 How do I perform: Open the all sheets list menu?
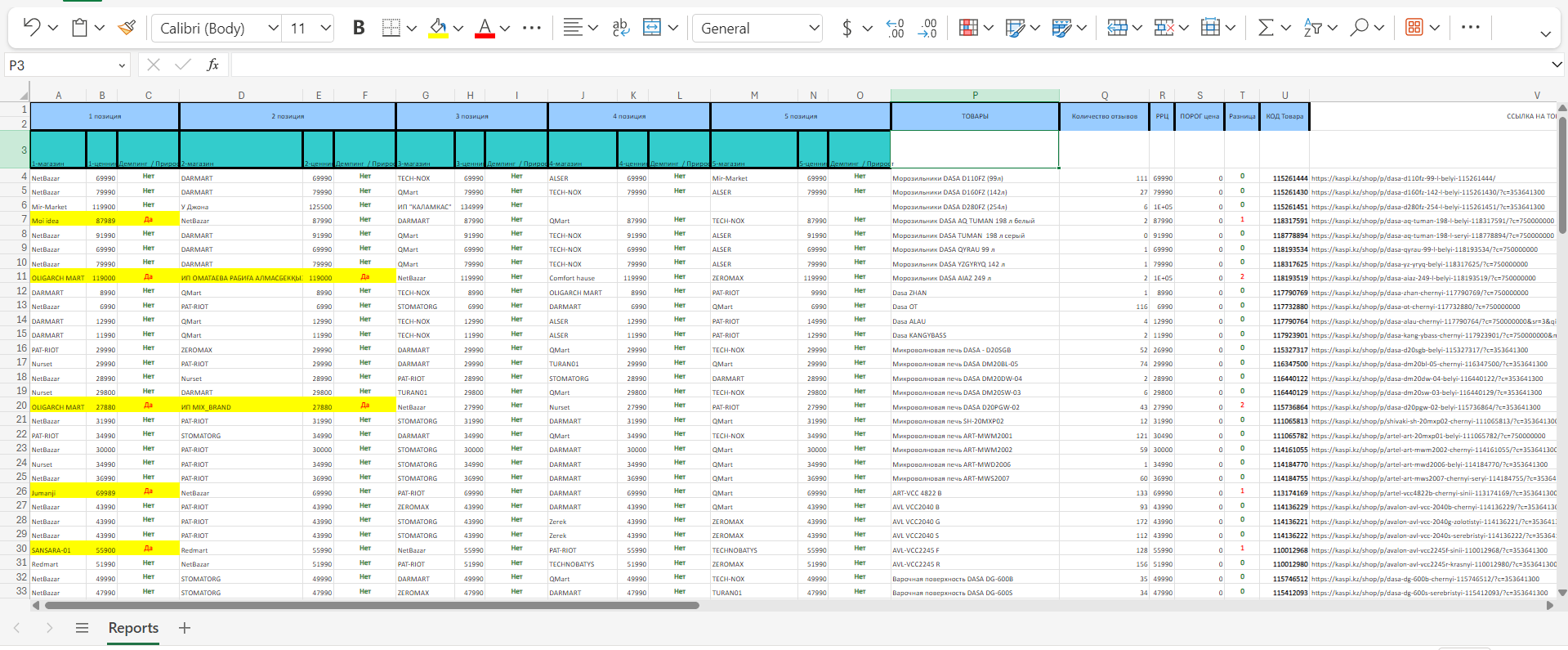[82, 628]
